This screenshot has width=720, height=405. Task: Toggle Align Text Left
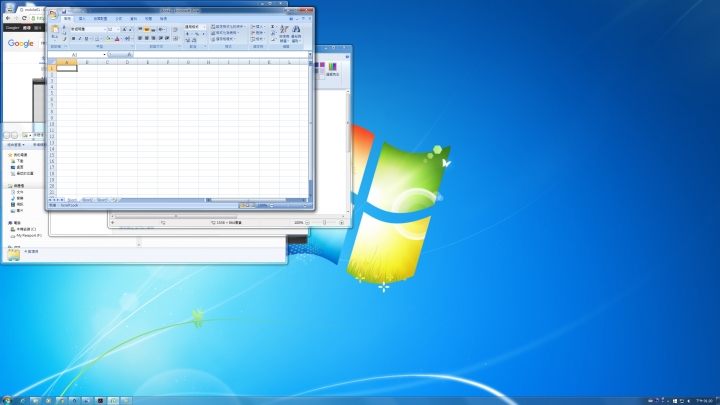(140, 38)
